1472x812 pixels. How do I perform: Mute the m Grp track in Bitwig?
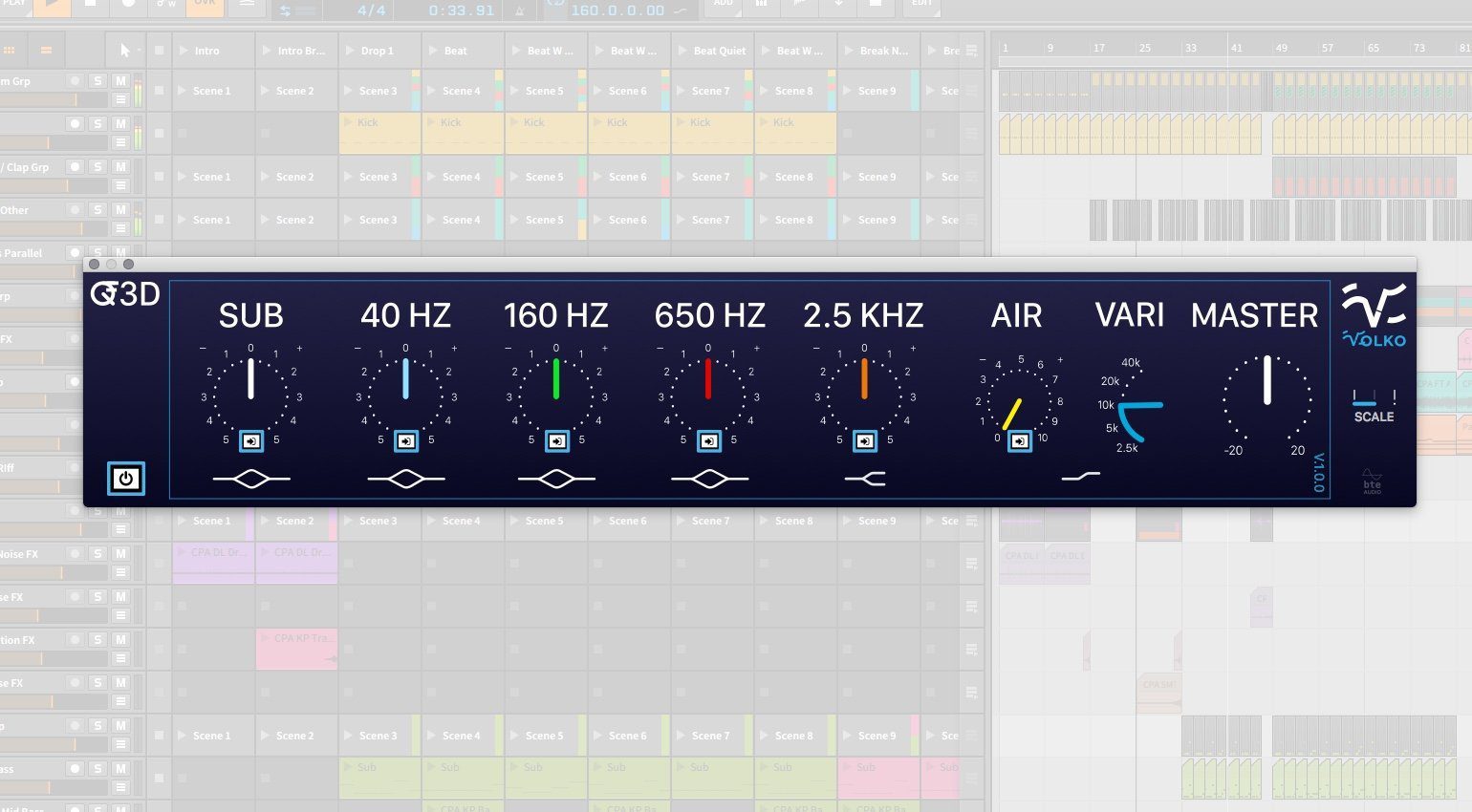point(120,81)
